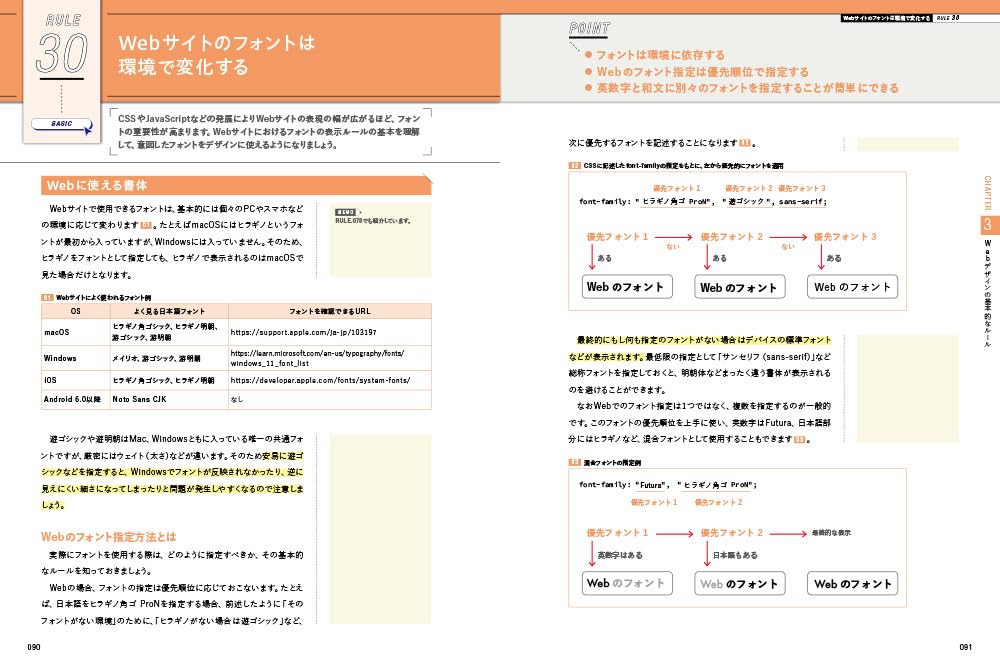
Task: Click the caption "混合フォントの指定例"
Action: point(612,462)
